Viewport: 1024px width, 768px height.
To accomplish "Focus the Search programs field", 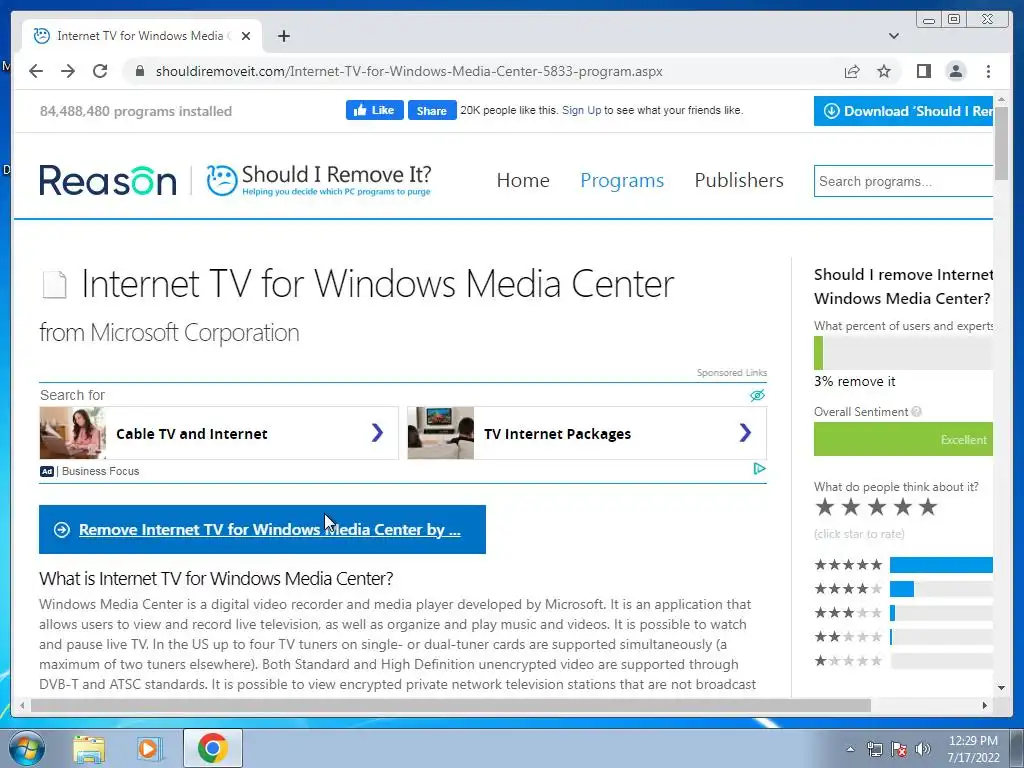I will pos(903,181).
